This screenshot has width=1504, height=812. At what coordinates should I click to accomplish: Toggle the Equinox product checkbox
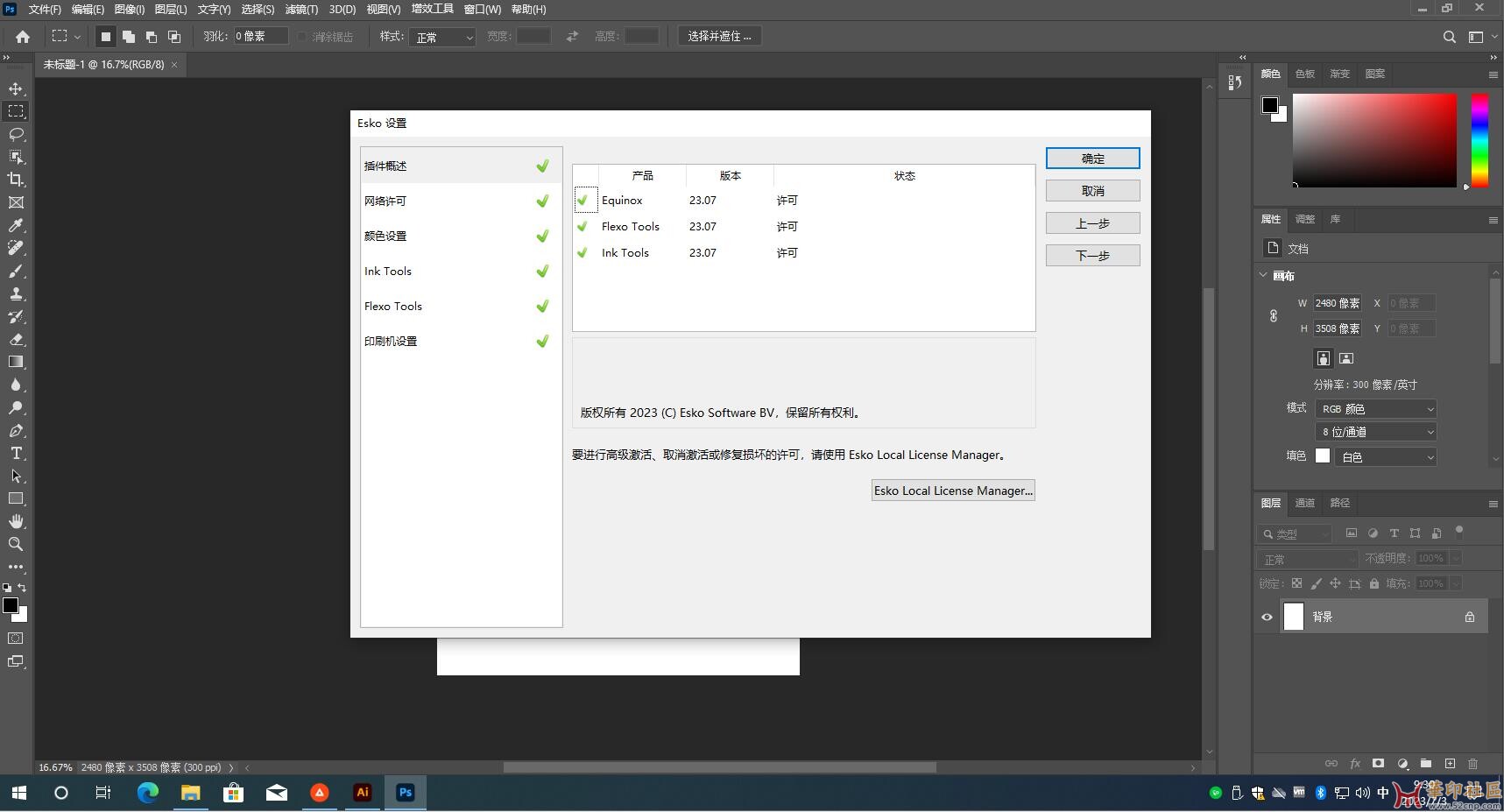[583, 200]
